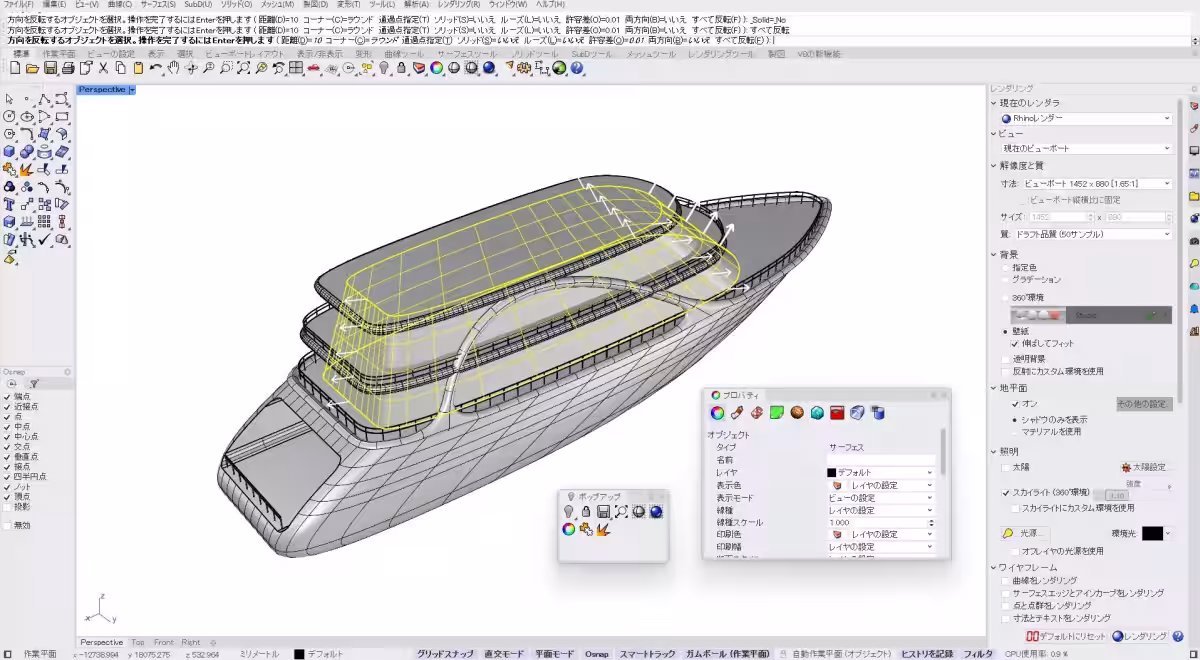Expand the 表示モード dropdown in Properties
This screenshot has height=660, width=1200.
point(880,497)
